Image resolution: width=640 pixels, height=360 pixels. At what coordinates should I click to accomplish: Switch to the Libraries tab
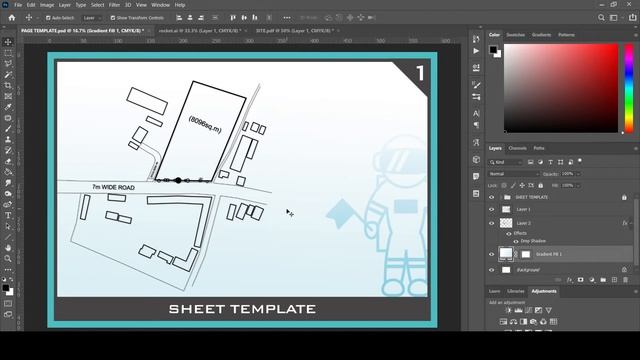[x=516, y=291]
